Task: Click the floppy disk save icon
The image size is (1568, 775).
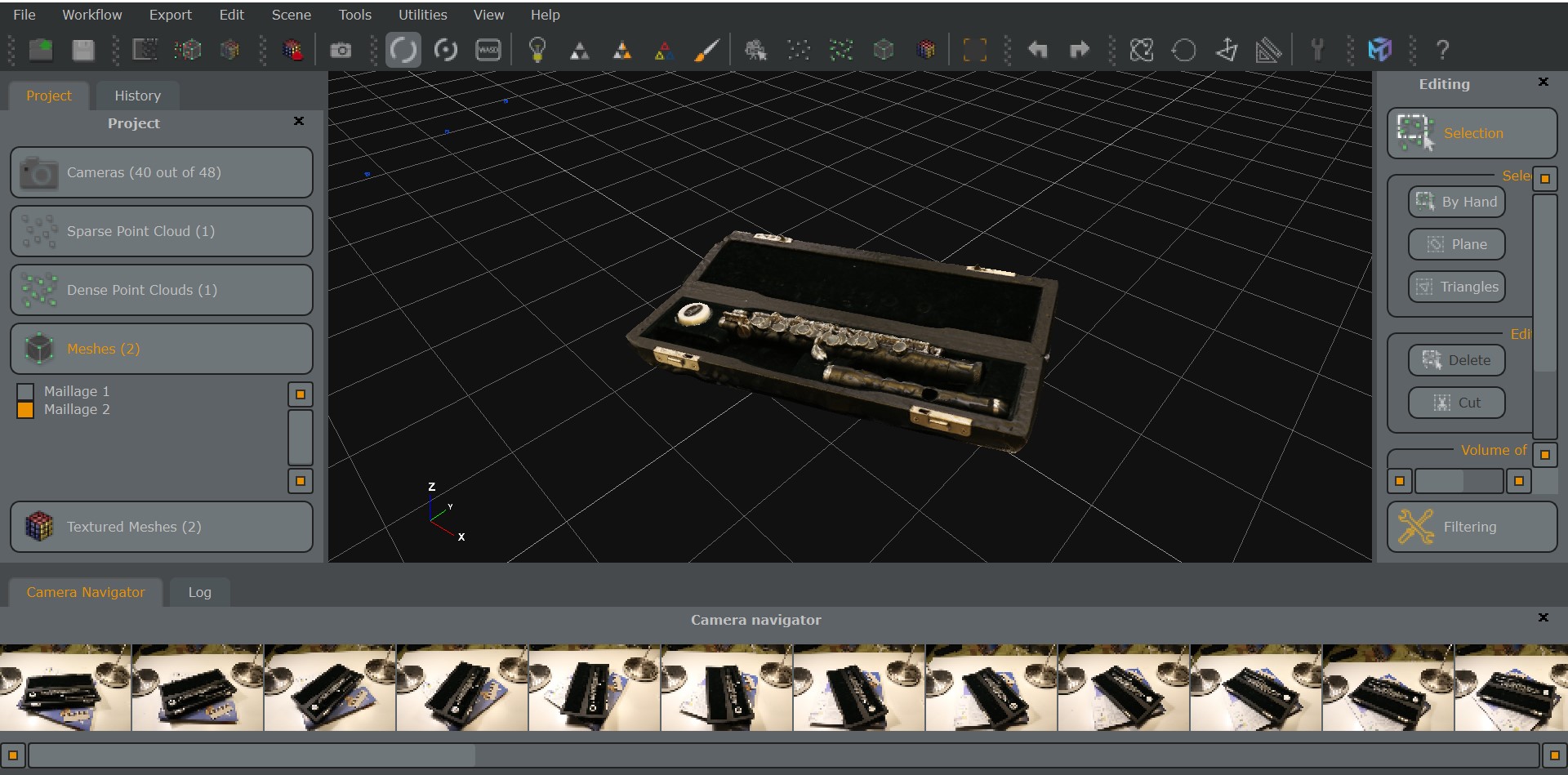Action: tap(83, 51)
